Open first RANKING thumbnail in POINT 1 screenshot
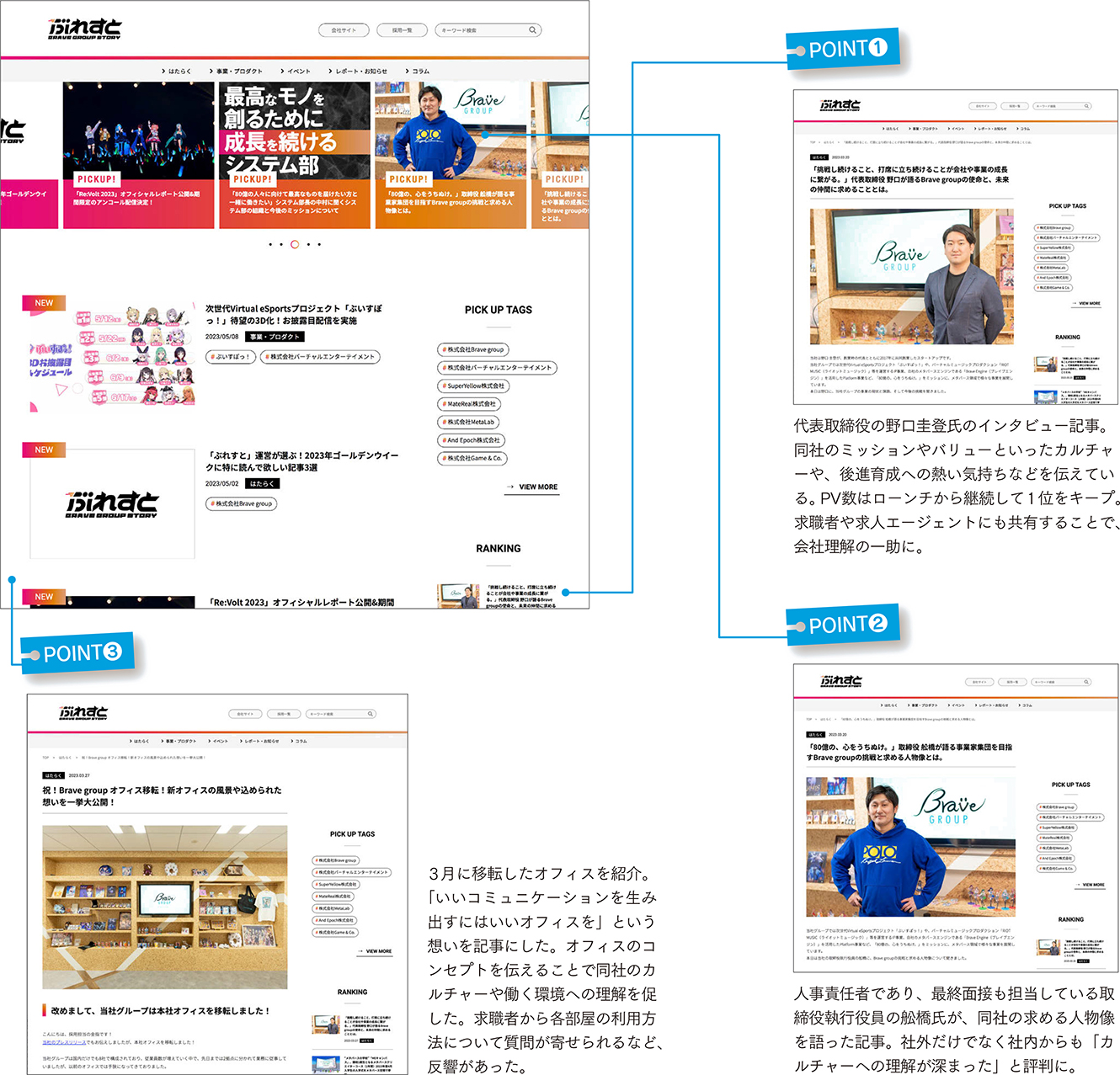Screen dimensions: 1120x1075 coord(1046,366)
